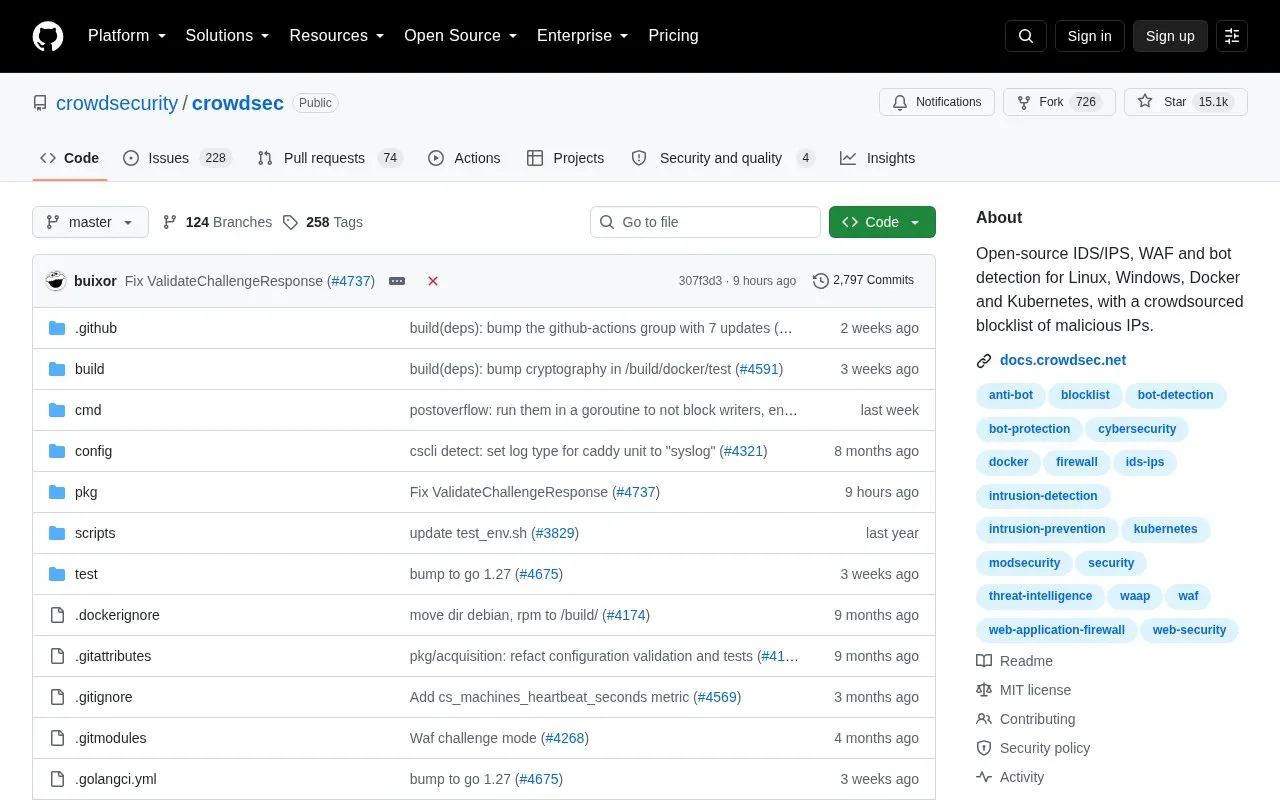The image size is (1280, 800).
Task: Check the failed status X icon
Action: point(433,281)
